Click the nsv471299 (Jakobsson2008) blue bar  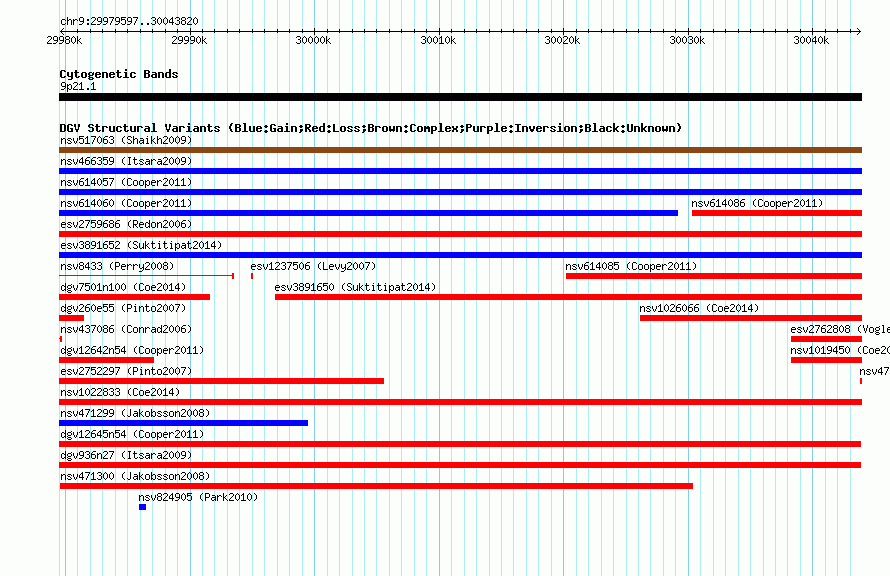(183, 423)
